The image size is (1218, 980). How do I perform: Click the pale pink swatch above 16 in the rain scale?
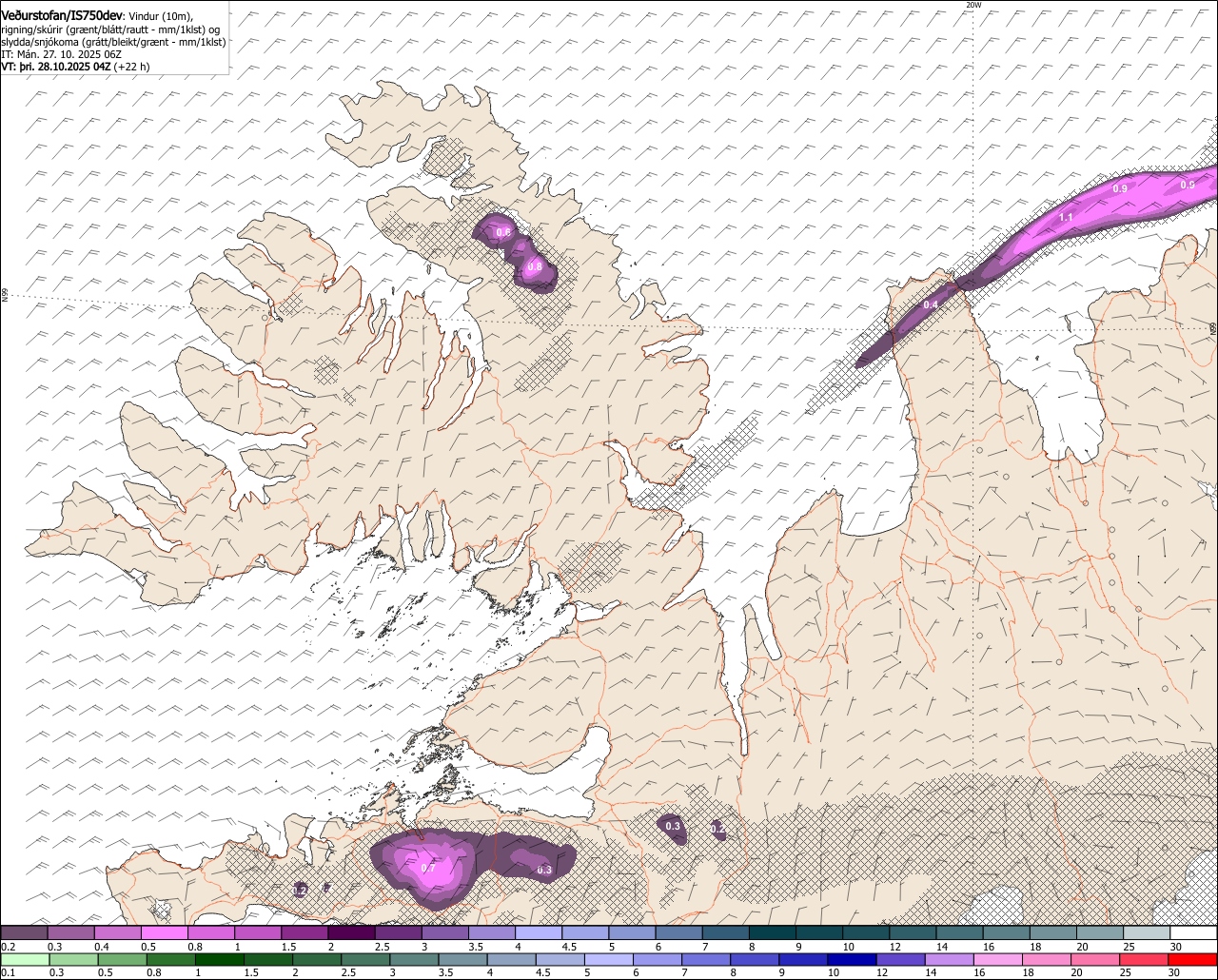click(998, 959)
